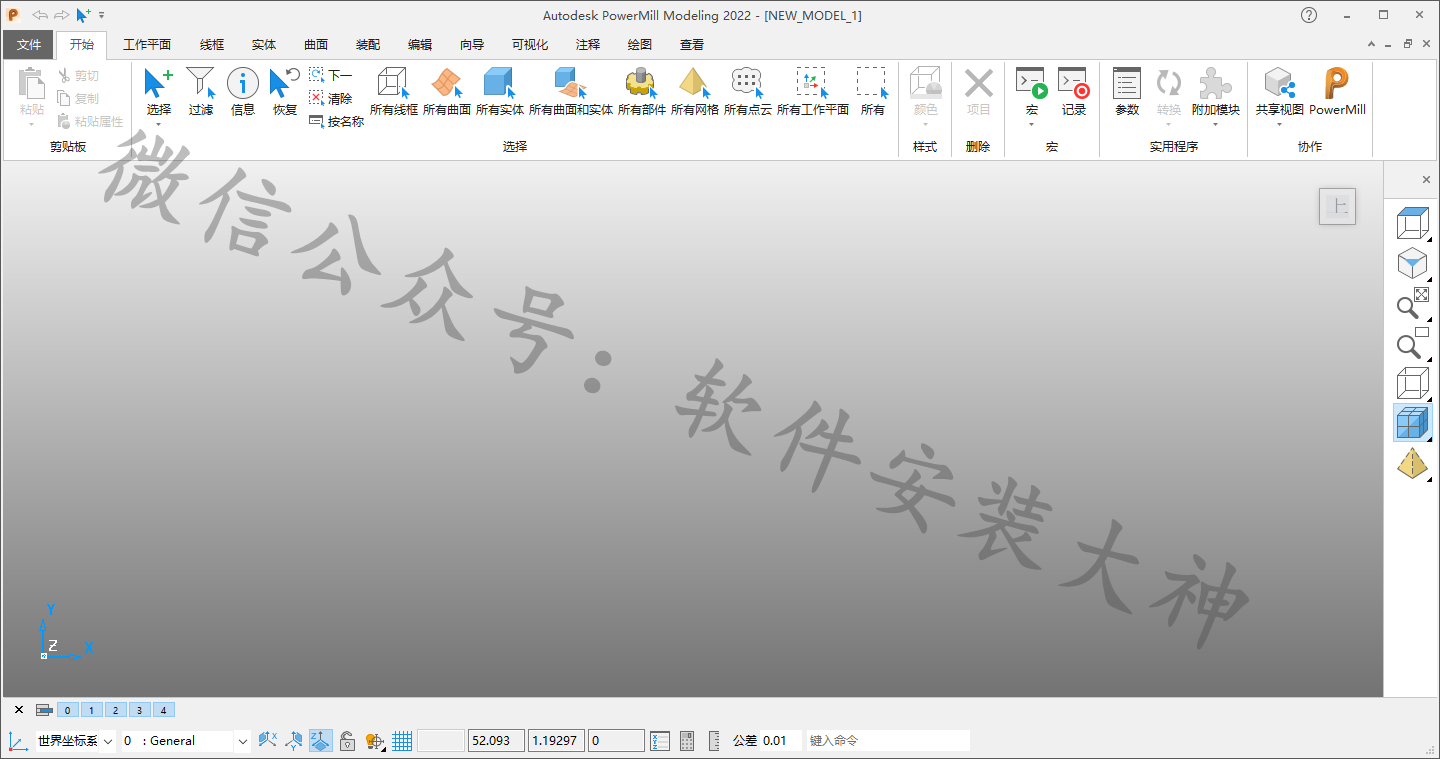Open the 实体 ribbon tab

(264, 44)
